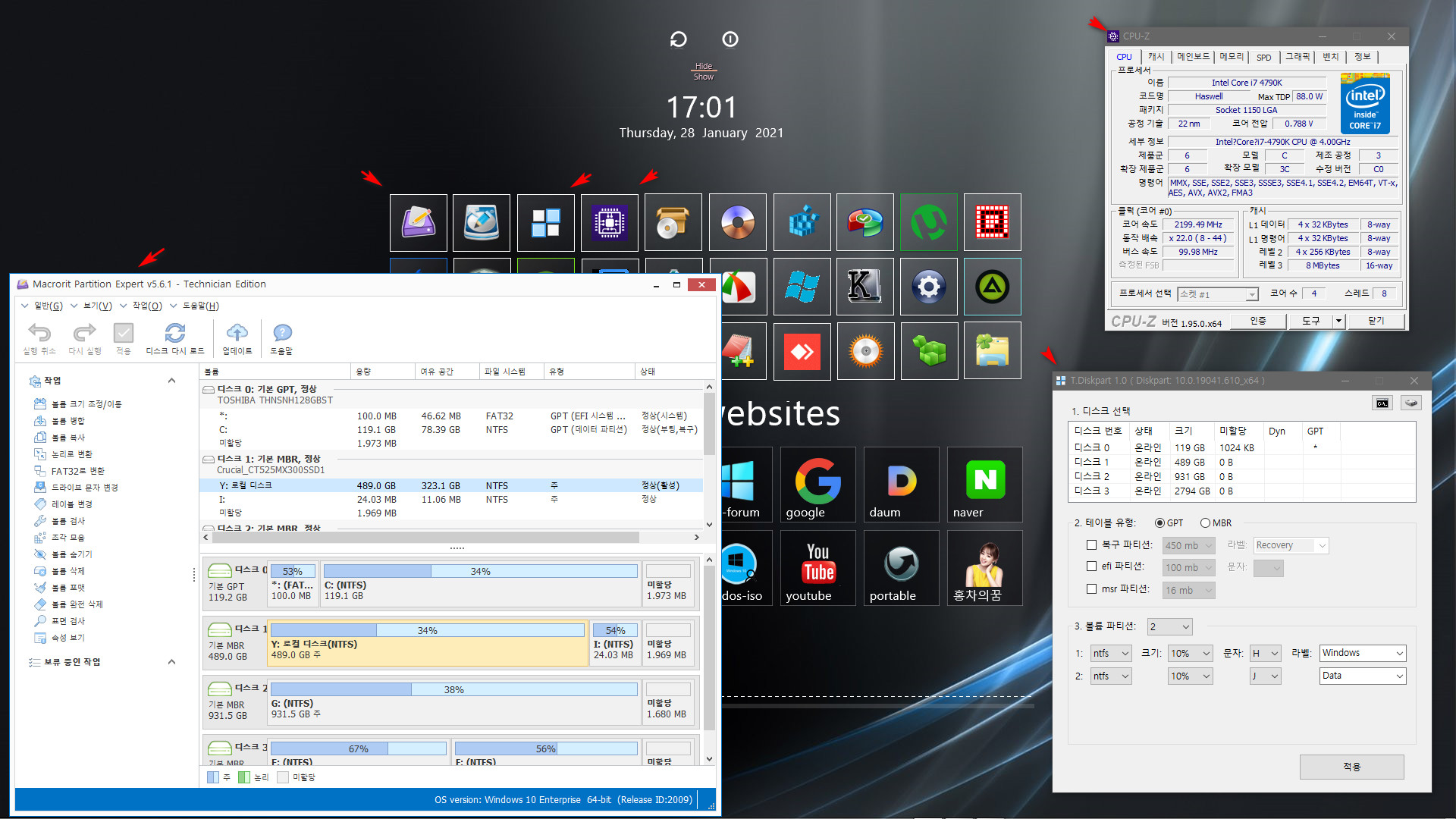
Task: Open the purple notepad-with-pen launcher icon
Action: (x=418, y=222)
